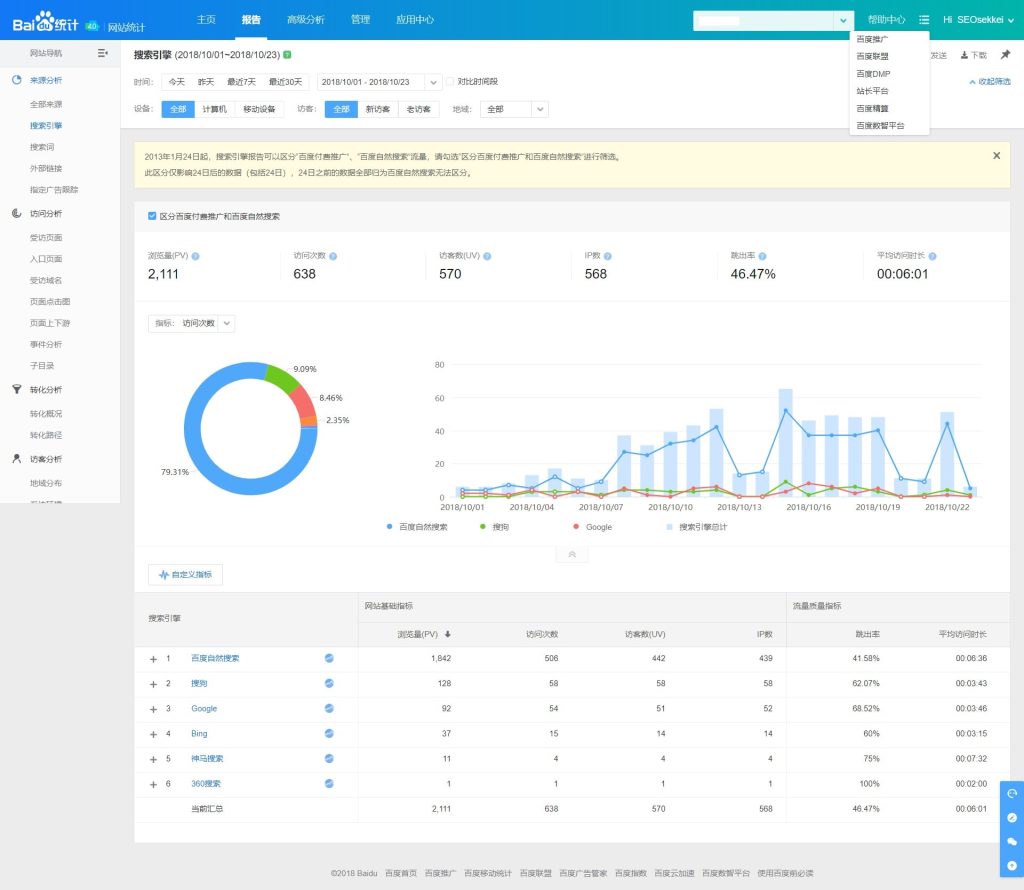Viewport: 1024px width, 890px height.
Task: Click the 自定义指标 button
Action: click(x=185, y=575)
